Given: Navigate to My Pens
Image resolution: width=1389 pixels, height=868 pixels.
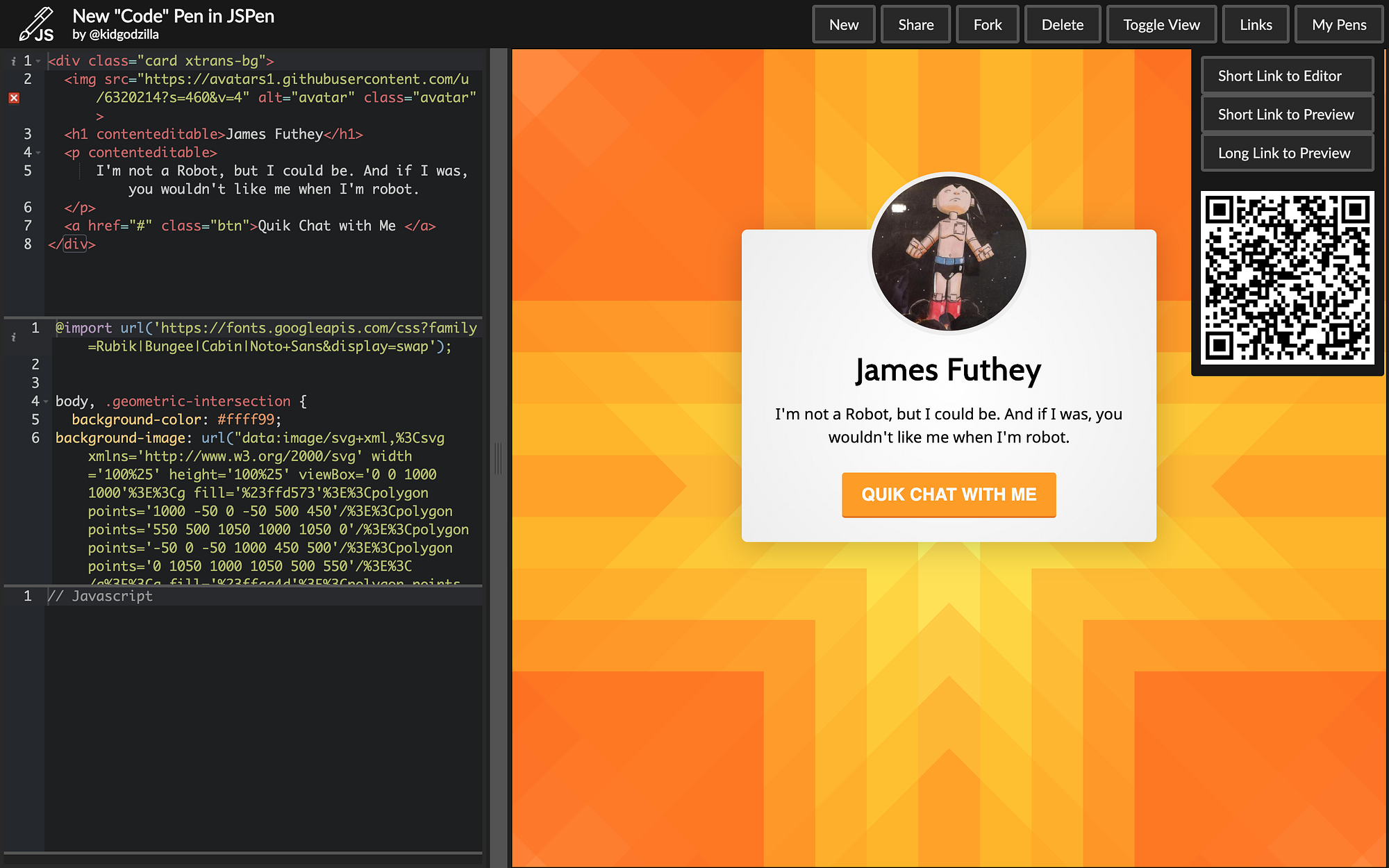Looking at the screenshot, I should pos(1338,24).
